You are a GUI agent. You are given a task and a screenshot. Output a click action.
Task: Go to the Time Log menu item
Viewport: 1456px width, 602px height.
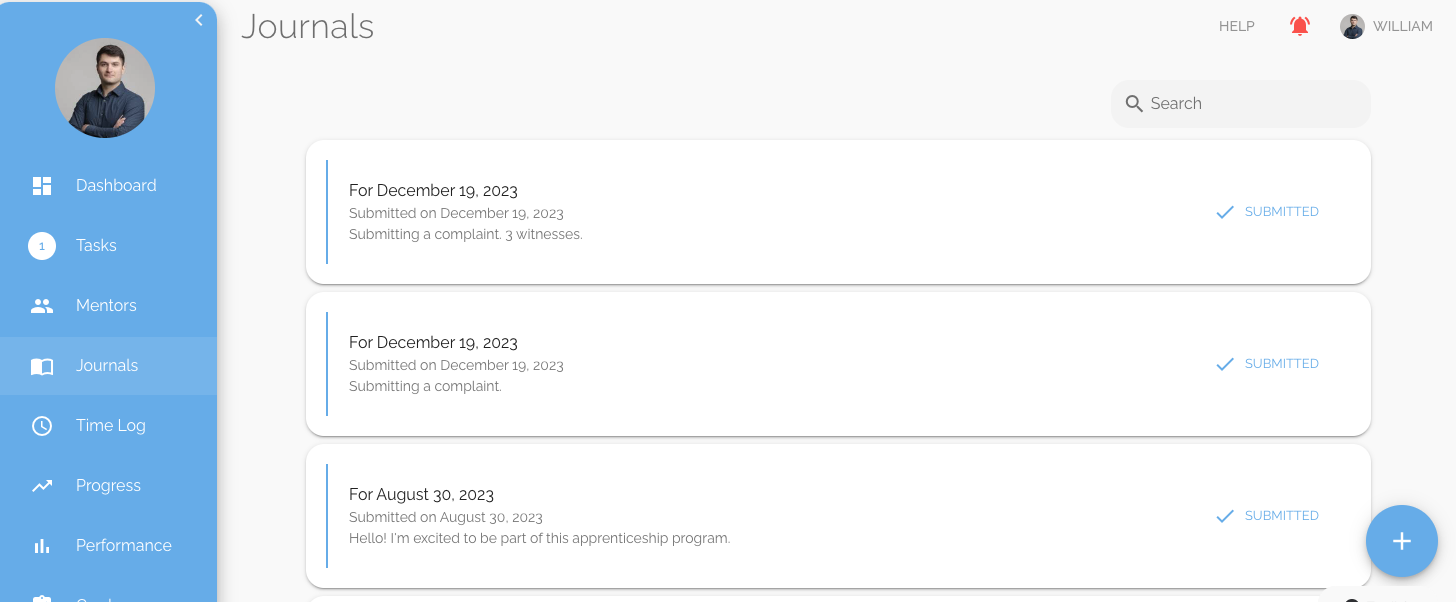point(110,426)
